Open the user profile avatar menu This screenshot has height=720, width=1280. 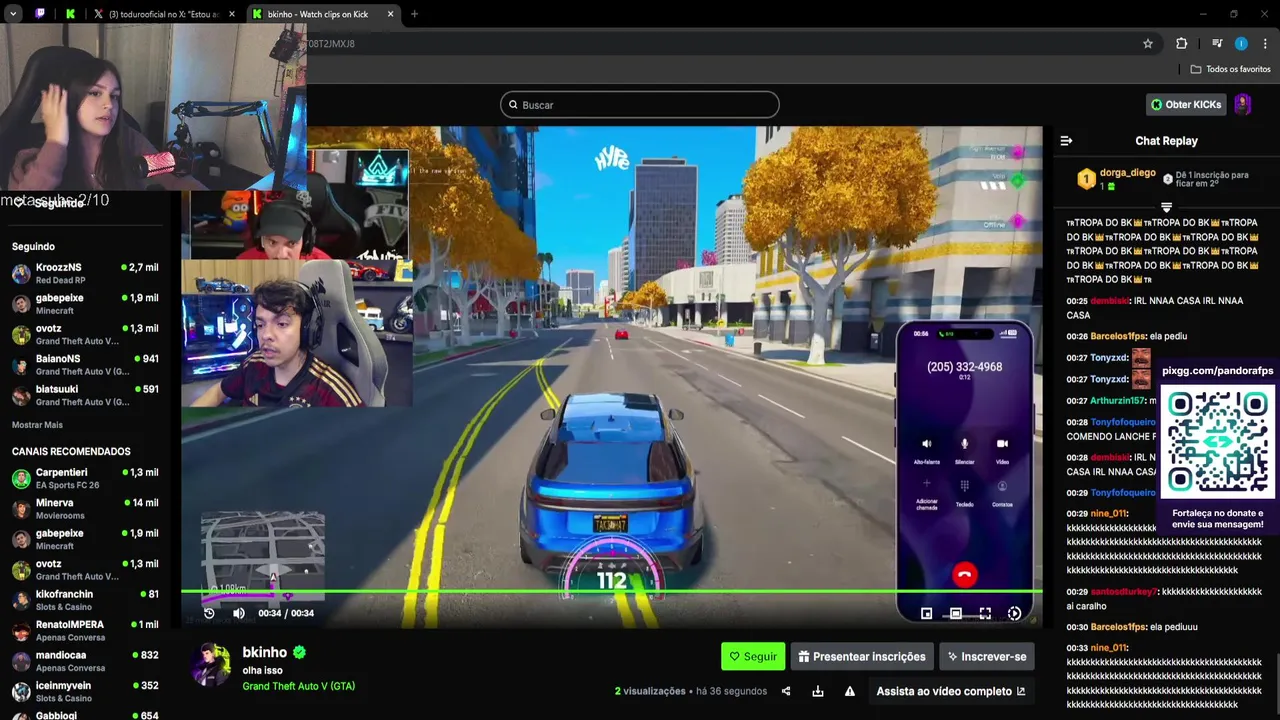click(x=1243, y=104)
